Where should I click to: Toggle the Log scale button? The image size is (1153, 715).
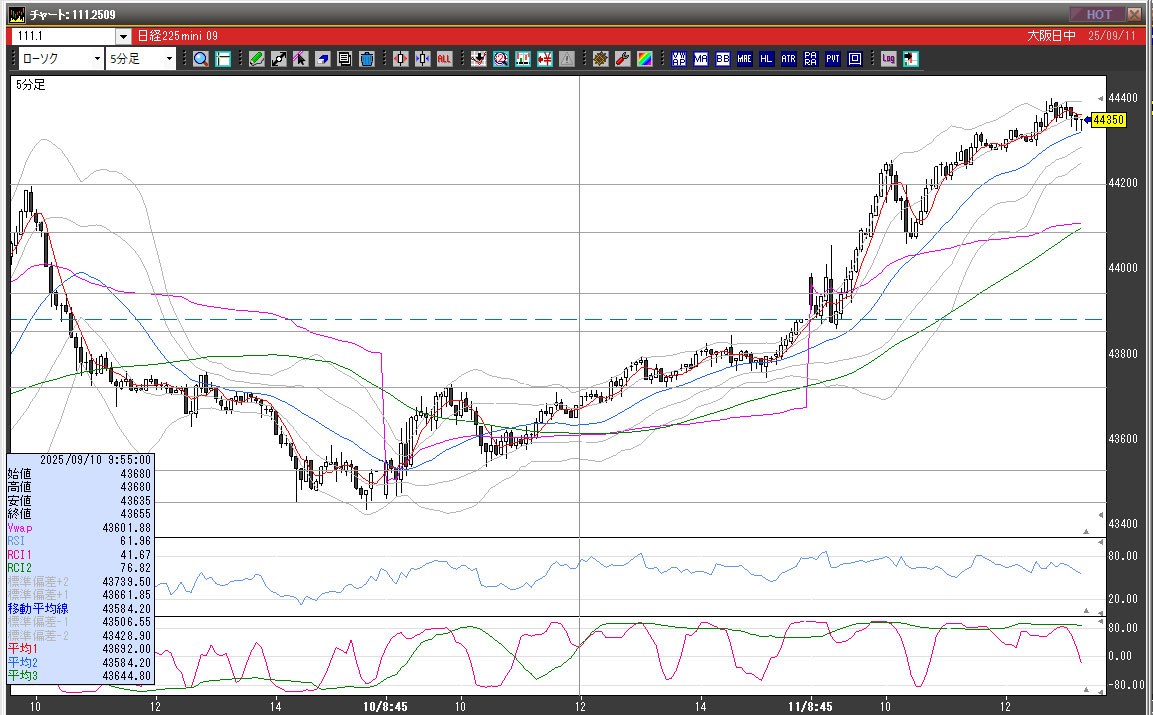pyautogui.click(x=888, y=59)
